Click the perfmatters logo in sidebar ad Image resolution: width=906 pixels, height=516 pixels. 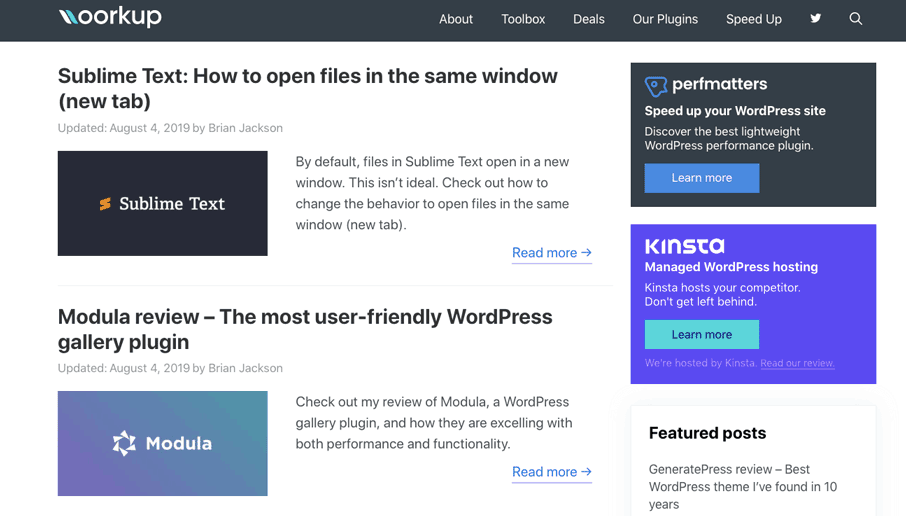click(x=706, y=86)
